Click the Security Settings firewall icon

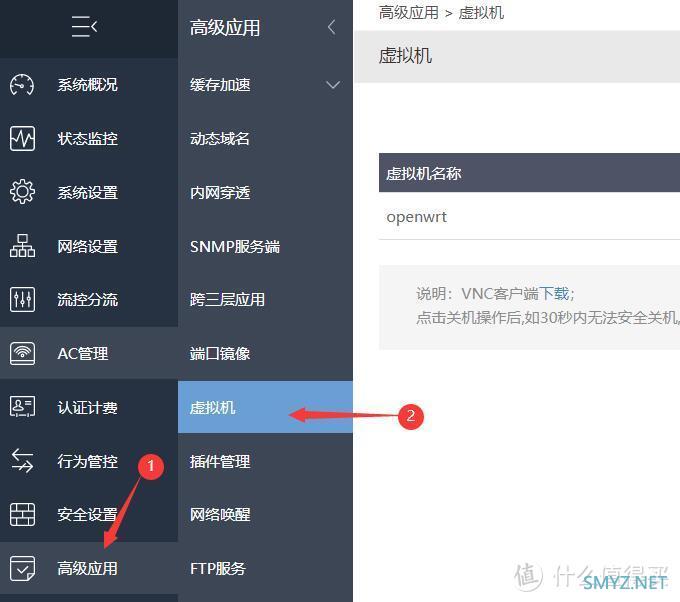click(22, 514)
